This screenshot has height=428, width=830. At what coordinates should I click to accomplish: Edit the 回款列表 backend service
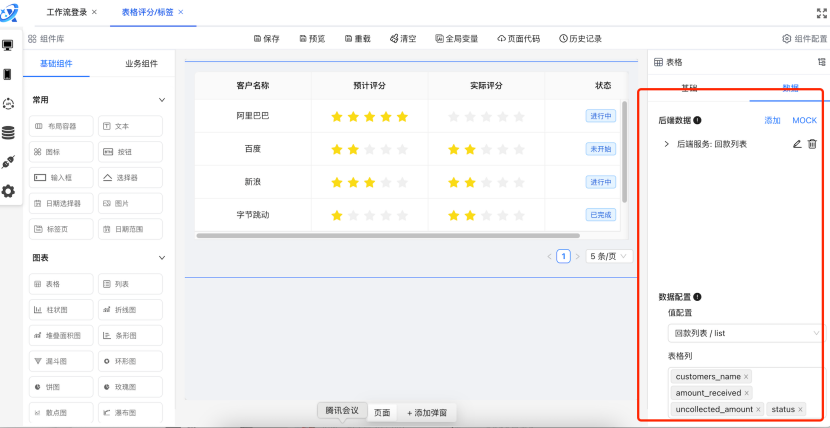[x=797, y=144]
